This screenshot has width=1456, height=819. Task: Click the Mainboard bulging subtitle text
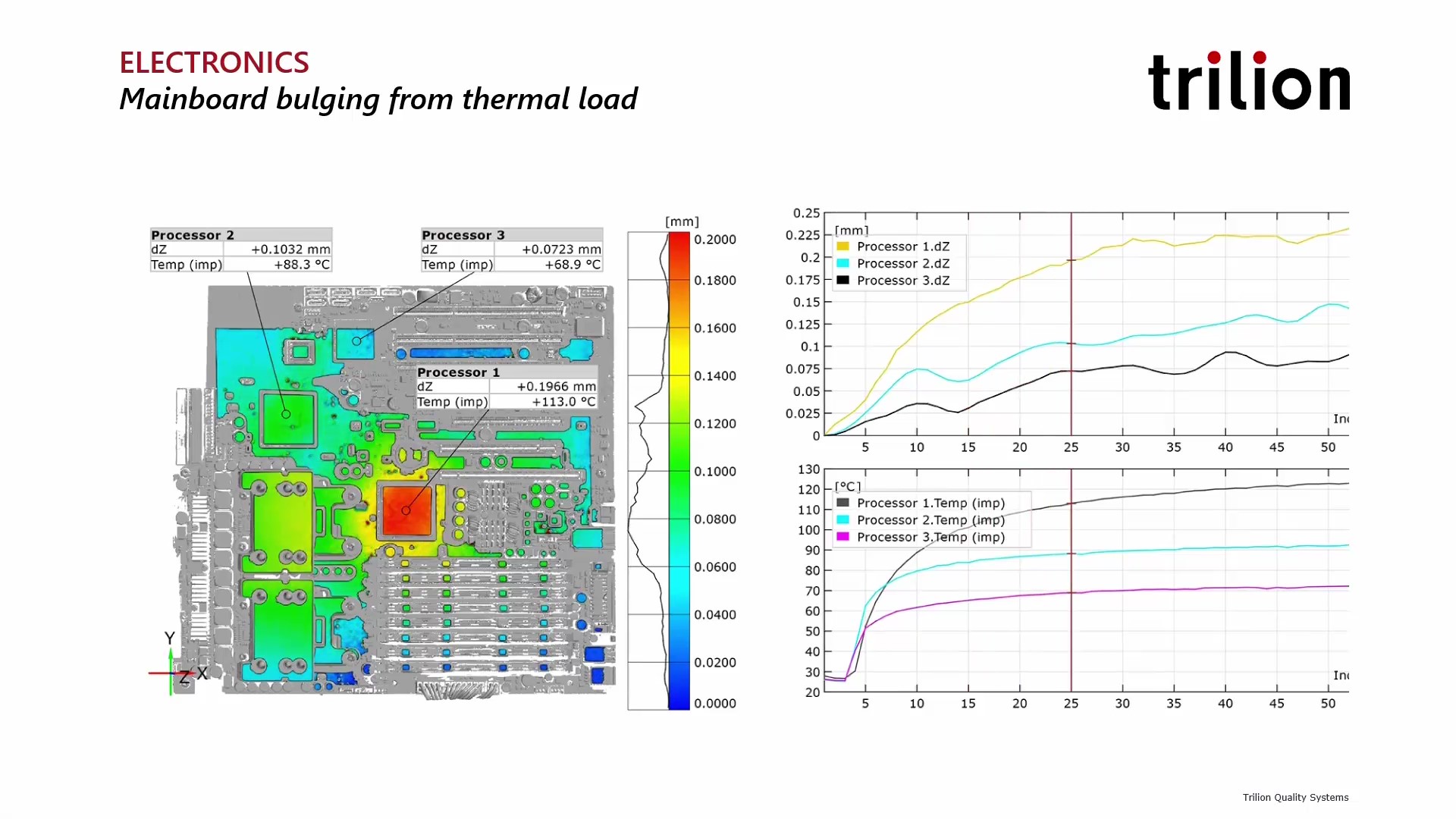click(x=378, y=99)
